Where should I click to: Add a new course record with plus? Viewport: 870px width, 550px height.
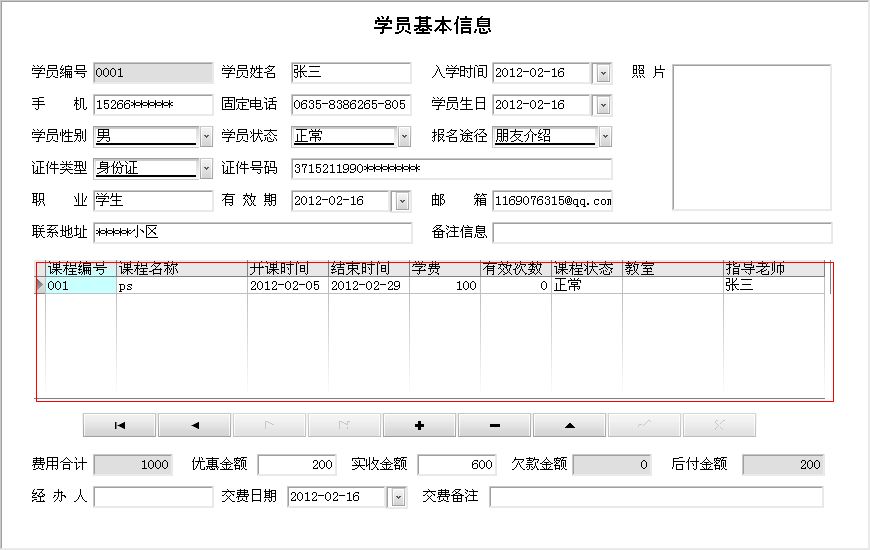(419, 425)
